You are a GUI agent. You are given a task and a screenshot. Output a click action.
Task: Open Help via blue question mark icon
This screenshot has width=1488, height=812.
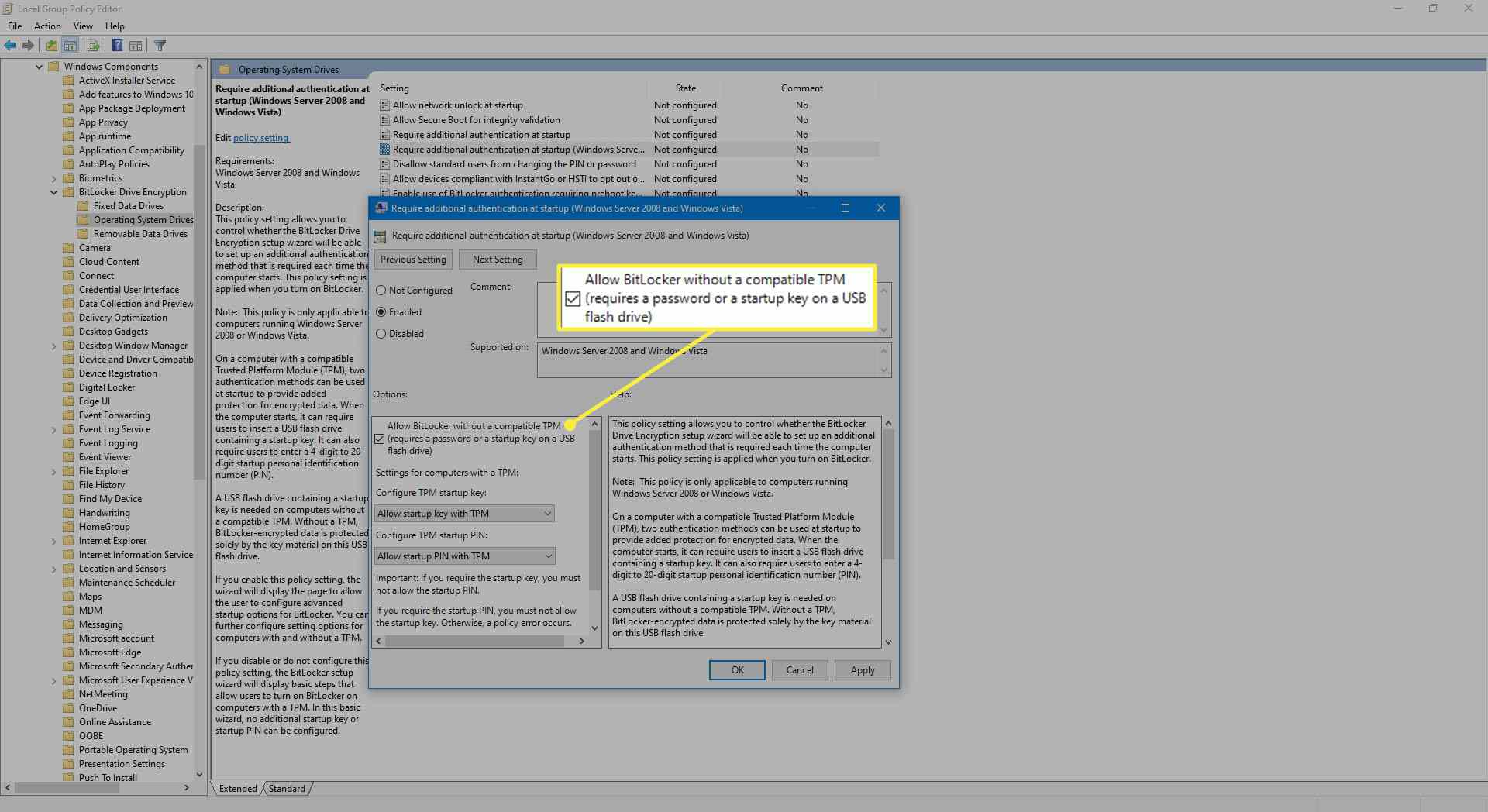tap(117, 46)
